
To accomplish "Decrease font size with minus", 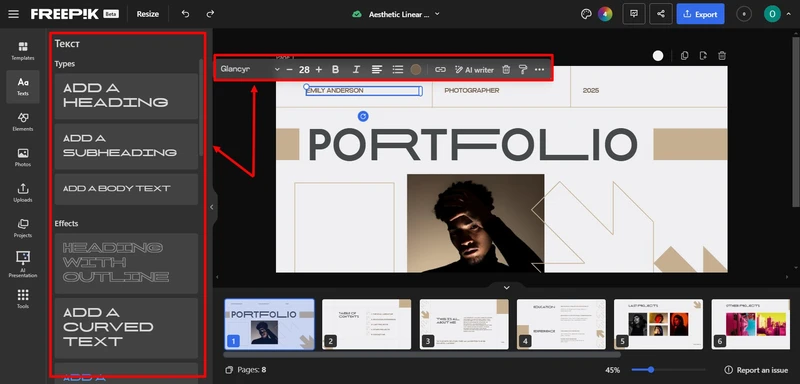I will pyautogui.click(x=289, y=69).
